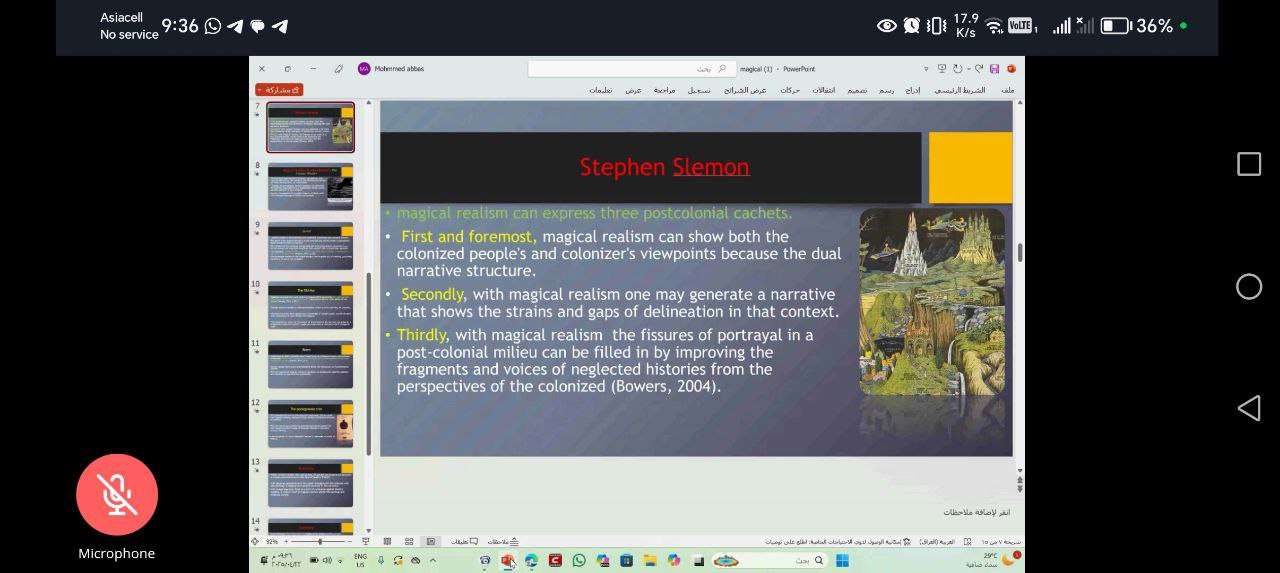Click the Windows Start button

(842, 560)
